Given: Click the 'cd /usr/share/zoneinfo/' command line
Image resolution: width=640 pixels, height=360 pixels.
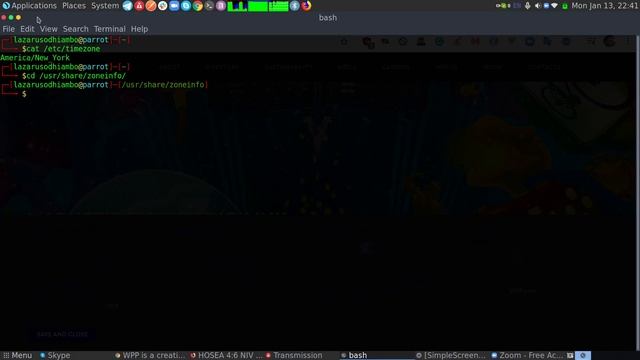Looking at the screenshot, I should point(76,76).
